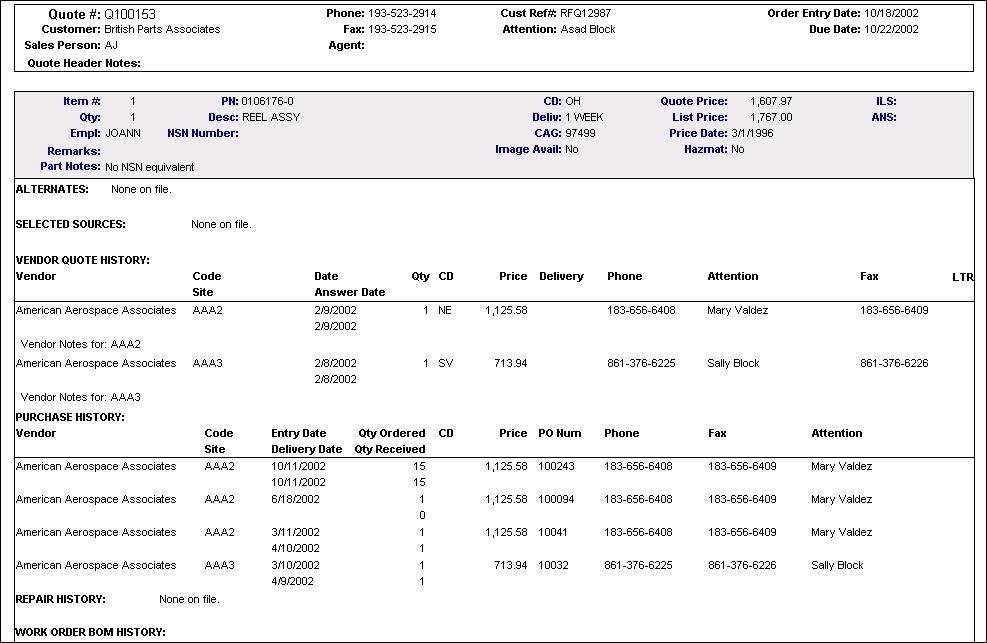The height and width of the screenshot is (643, 987).
Task: Select the List Price value 1,767.00
Action: pyautogui.click(x=770, y=117)
